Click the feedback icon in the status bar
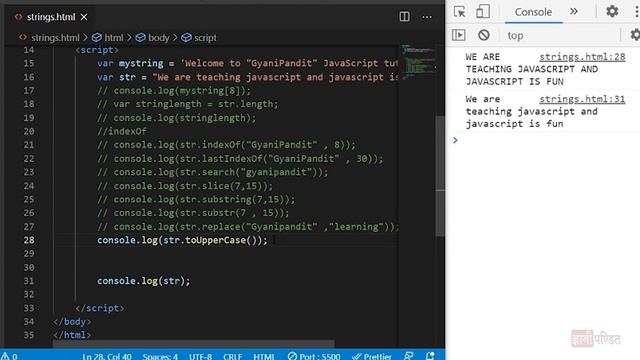 tap(409, 356)
